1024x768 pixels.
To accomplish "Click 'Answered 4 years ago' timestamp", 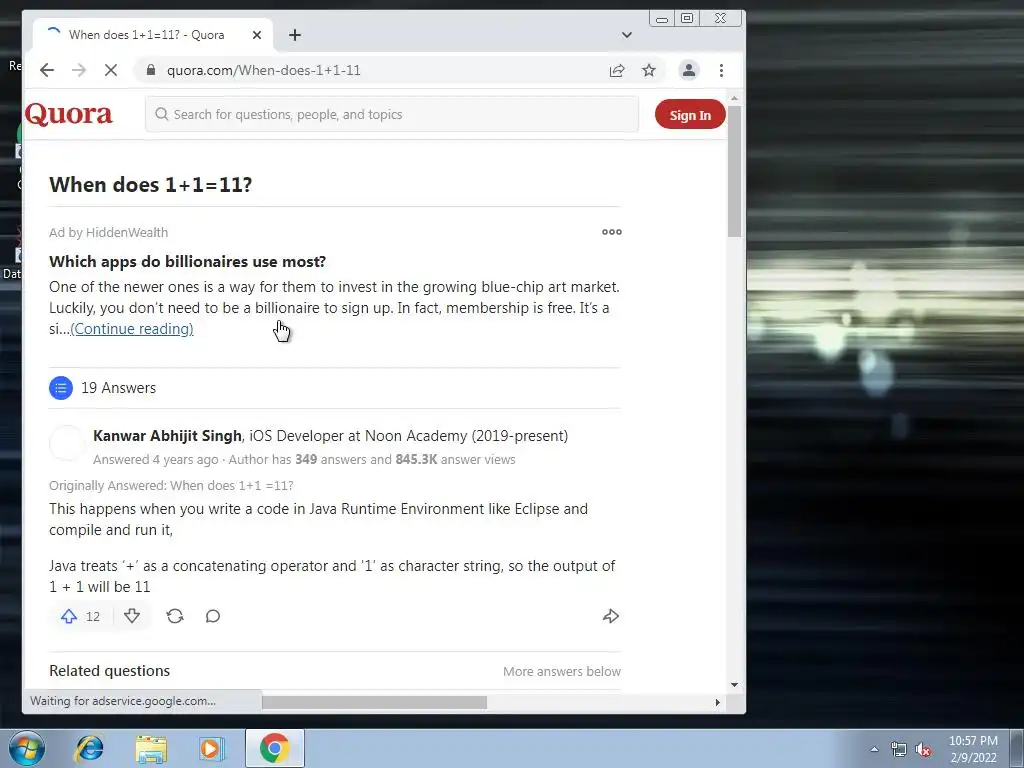I will coord(155,460).
